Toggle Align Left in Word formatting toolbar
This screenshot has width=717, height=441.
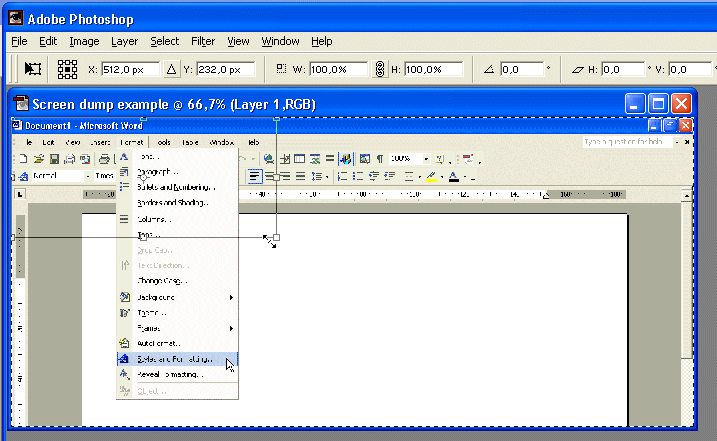click(x=255, y=176)
